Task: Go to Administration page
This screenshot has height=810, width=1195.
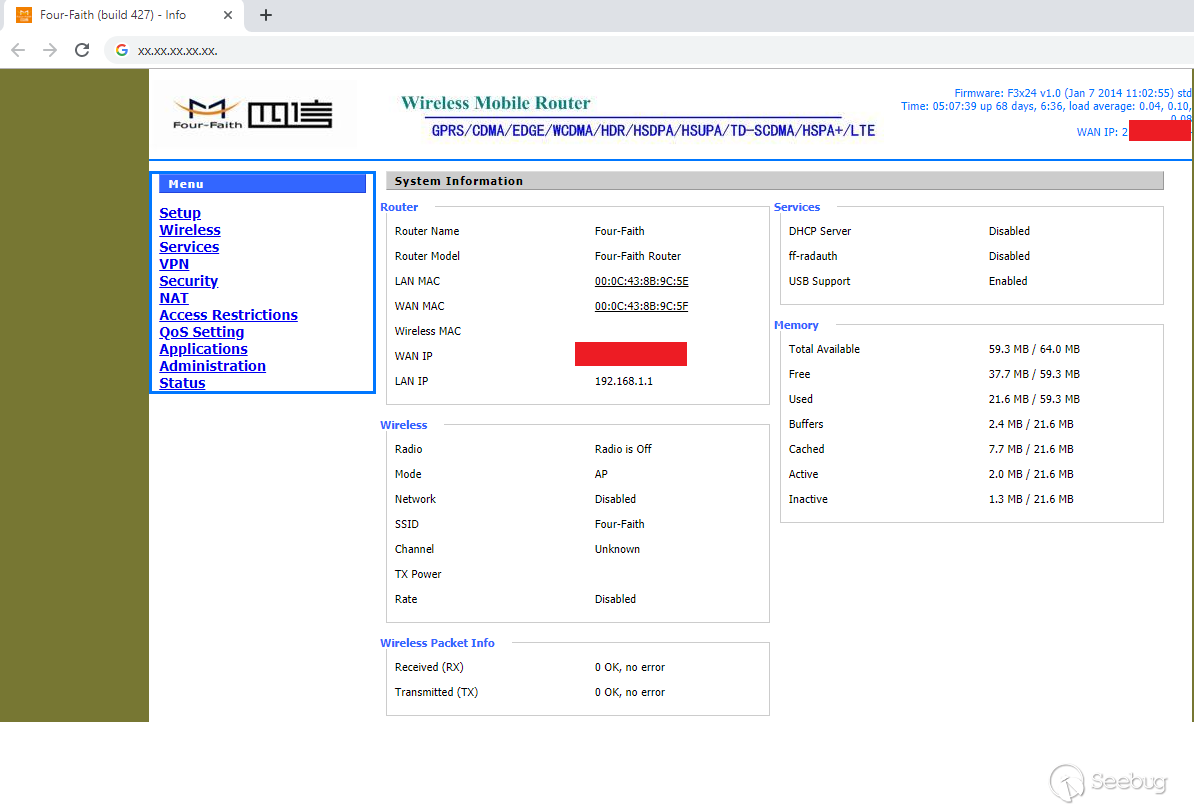Action: click(x=213, y=367)
